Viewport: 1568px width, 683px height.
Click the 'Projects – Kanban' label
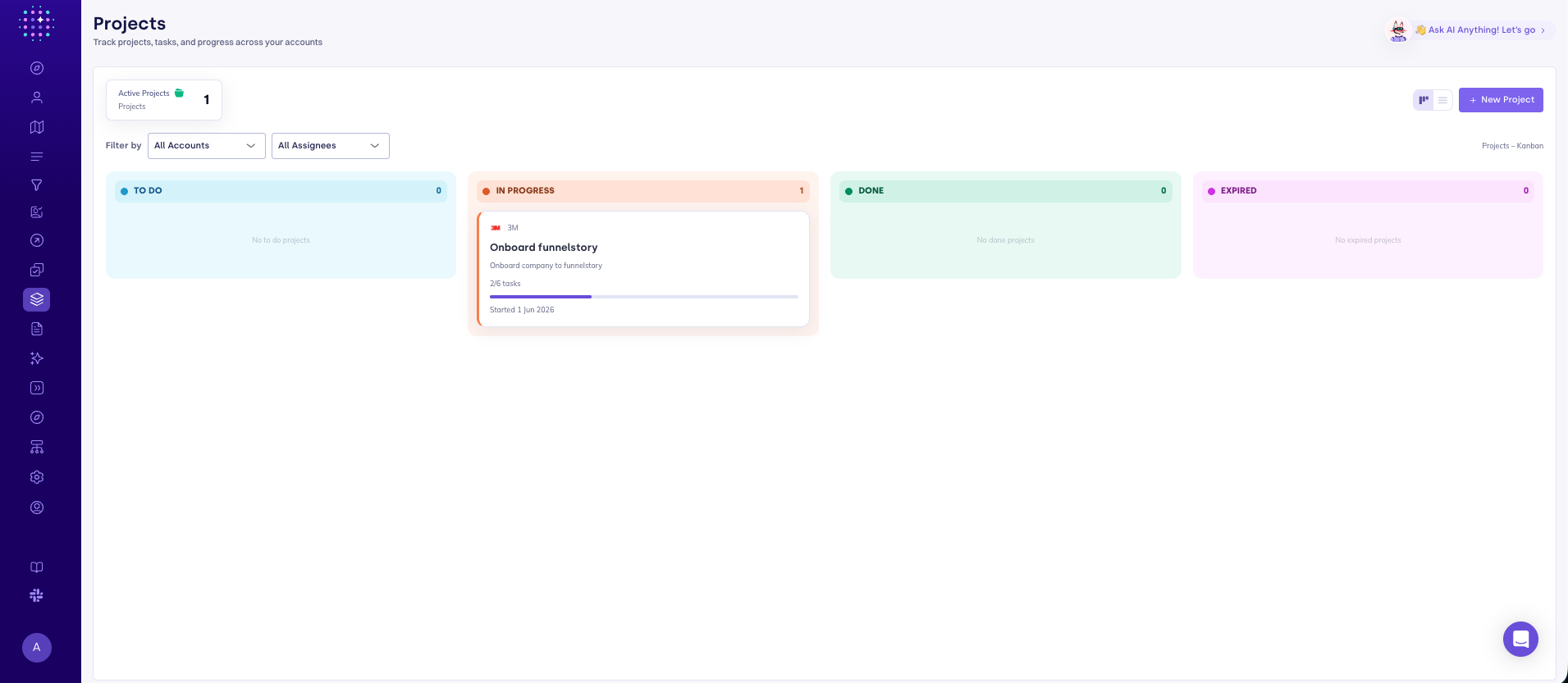(x=1512, y=146)
